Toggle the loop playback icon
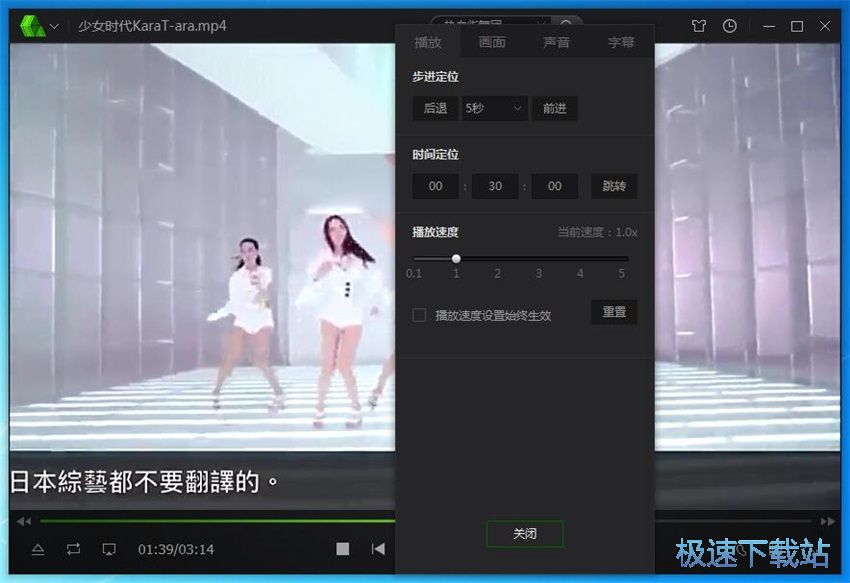 pyautogui.click(x=73, y=549)
